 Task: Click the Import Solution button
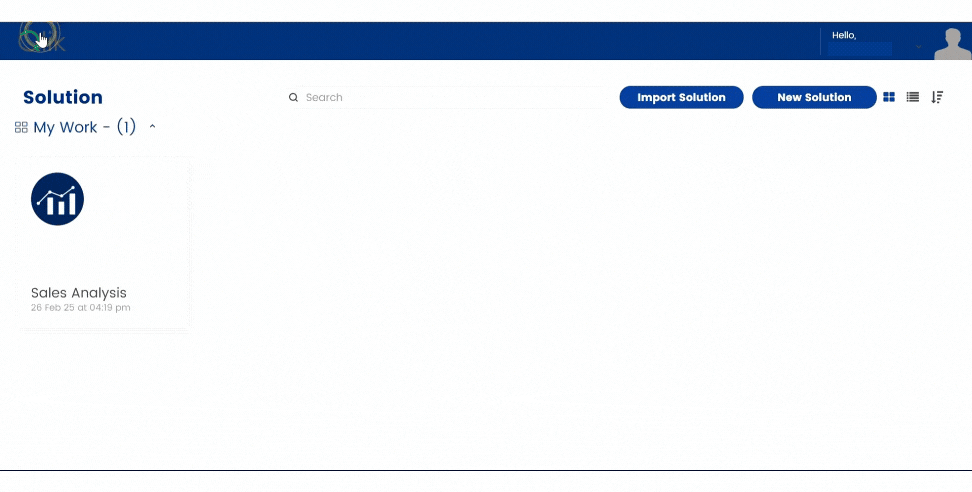pos(681,97)
